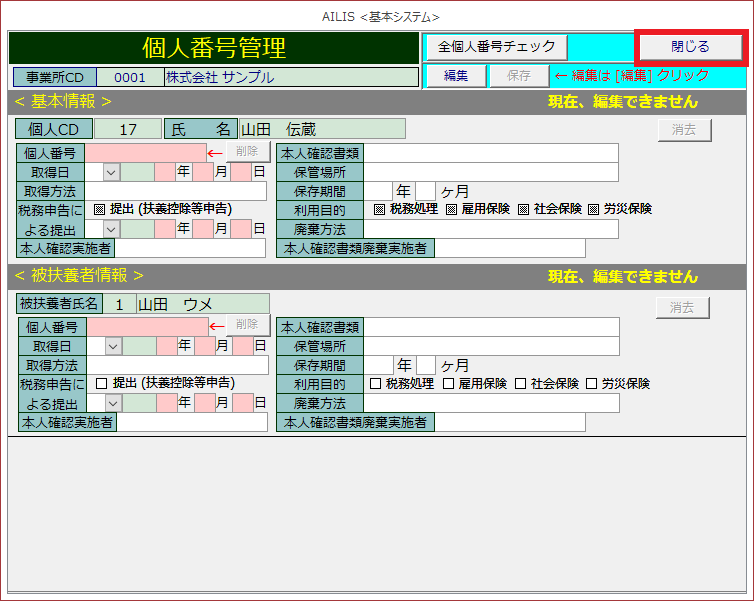Toggle 雇用保険 checkbox in 基本情報 section
754x601 pixels.
coord(452,210)
